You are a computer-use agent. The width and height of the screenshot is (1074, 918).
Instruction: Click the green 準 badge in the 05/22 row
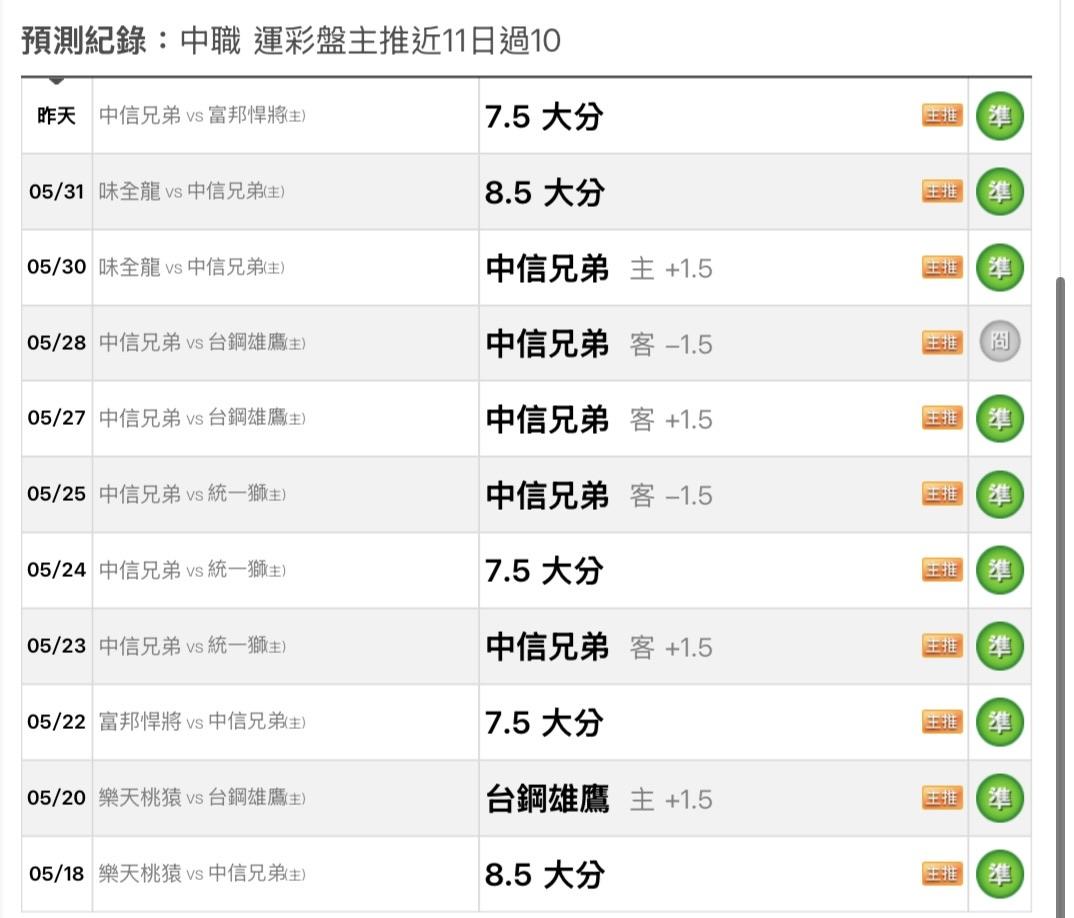tap(999, 722)
